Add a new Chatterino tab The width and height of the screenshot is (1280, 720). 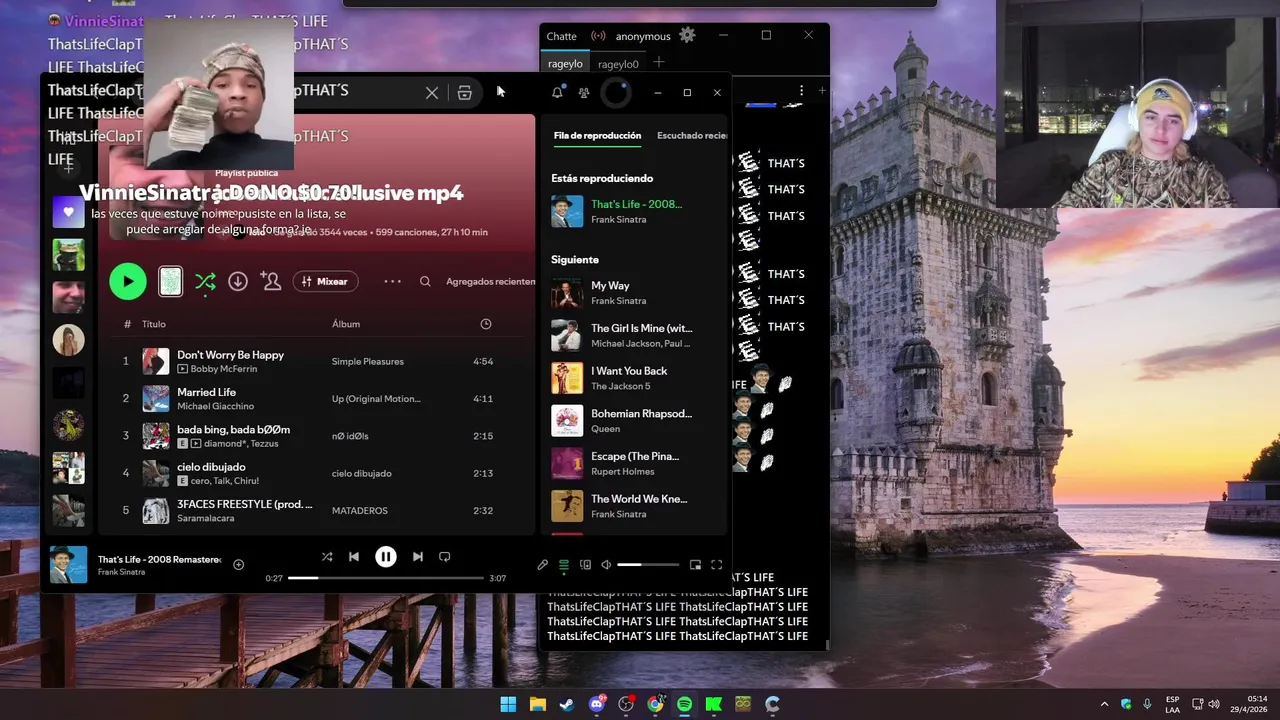click(658, 62)
